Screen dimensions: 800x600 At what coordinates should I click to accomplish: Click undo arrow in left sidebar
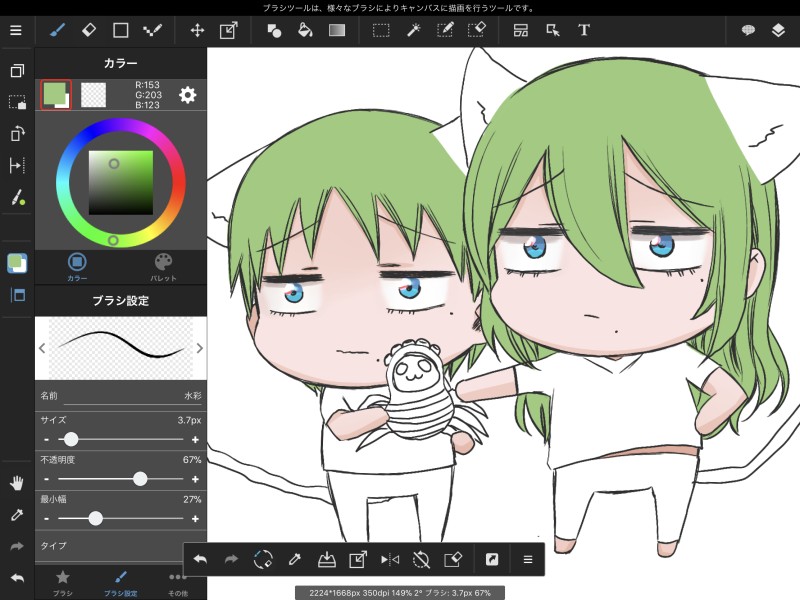click(x=17, y=578)
